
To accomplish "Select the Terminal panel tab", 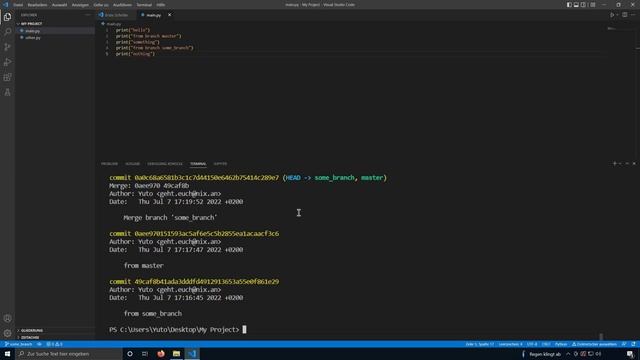I will coord(198,164).
